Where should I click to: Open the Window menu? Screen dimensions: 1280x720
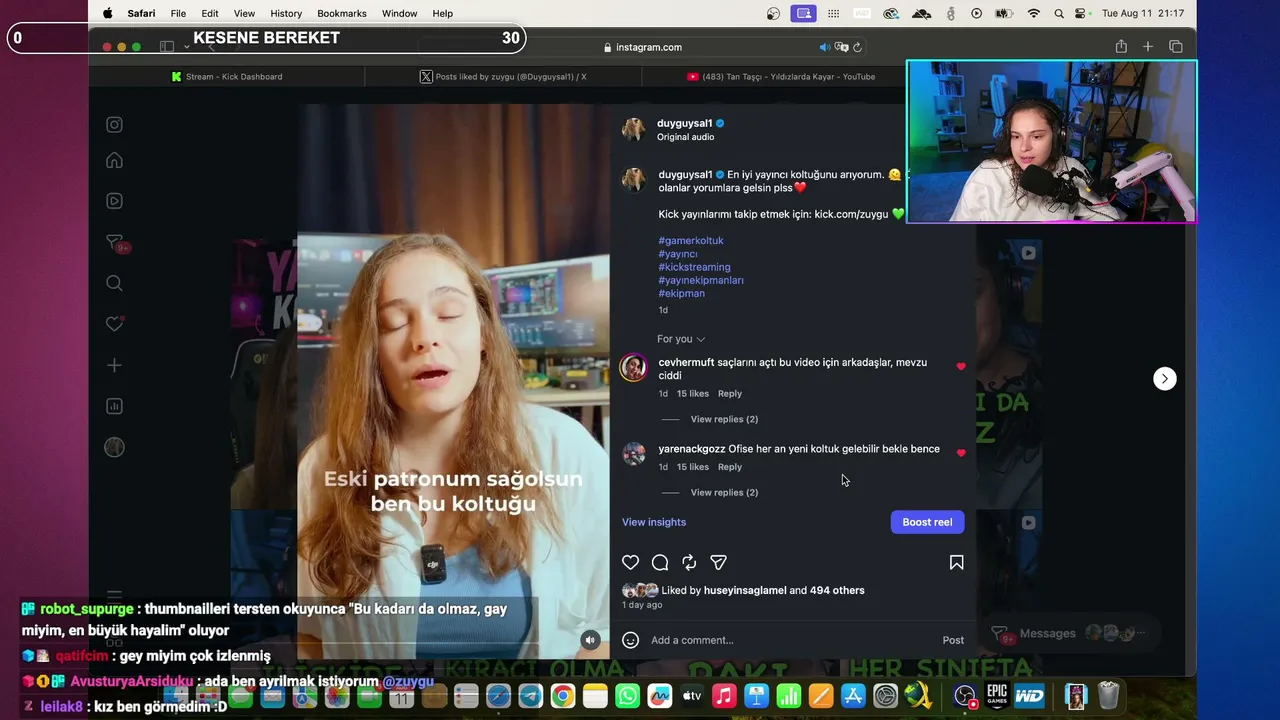399,13
